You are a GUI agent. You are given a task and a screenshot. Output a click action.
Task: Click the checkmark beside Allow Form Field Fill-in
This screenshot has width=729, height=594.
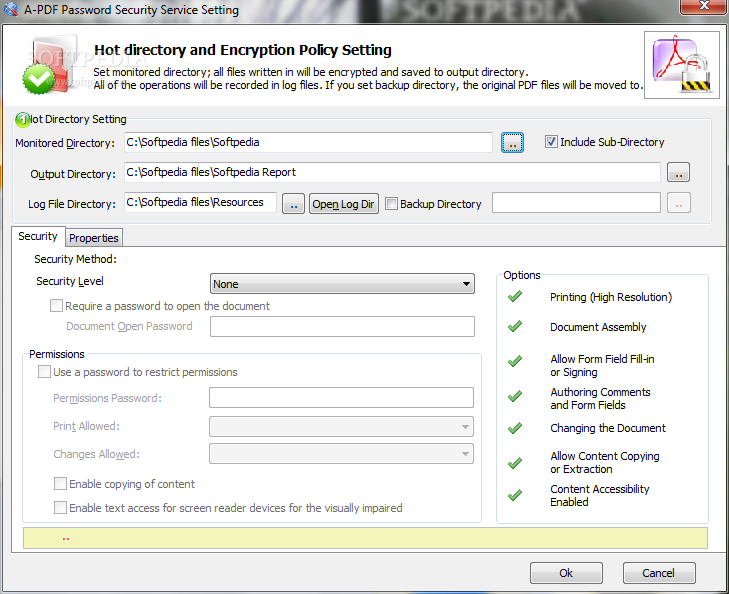[x=515, y=361]
